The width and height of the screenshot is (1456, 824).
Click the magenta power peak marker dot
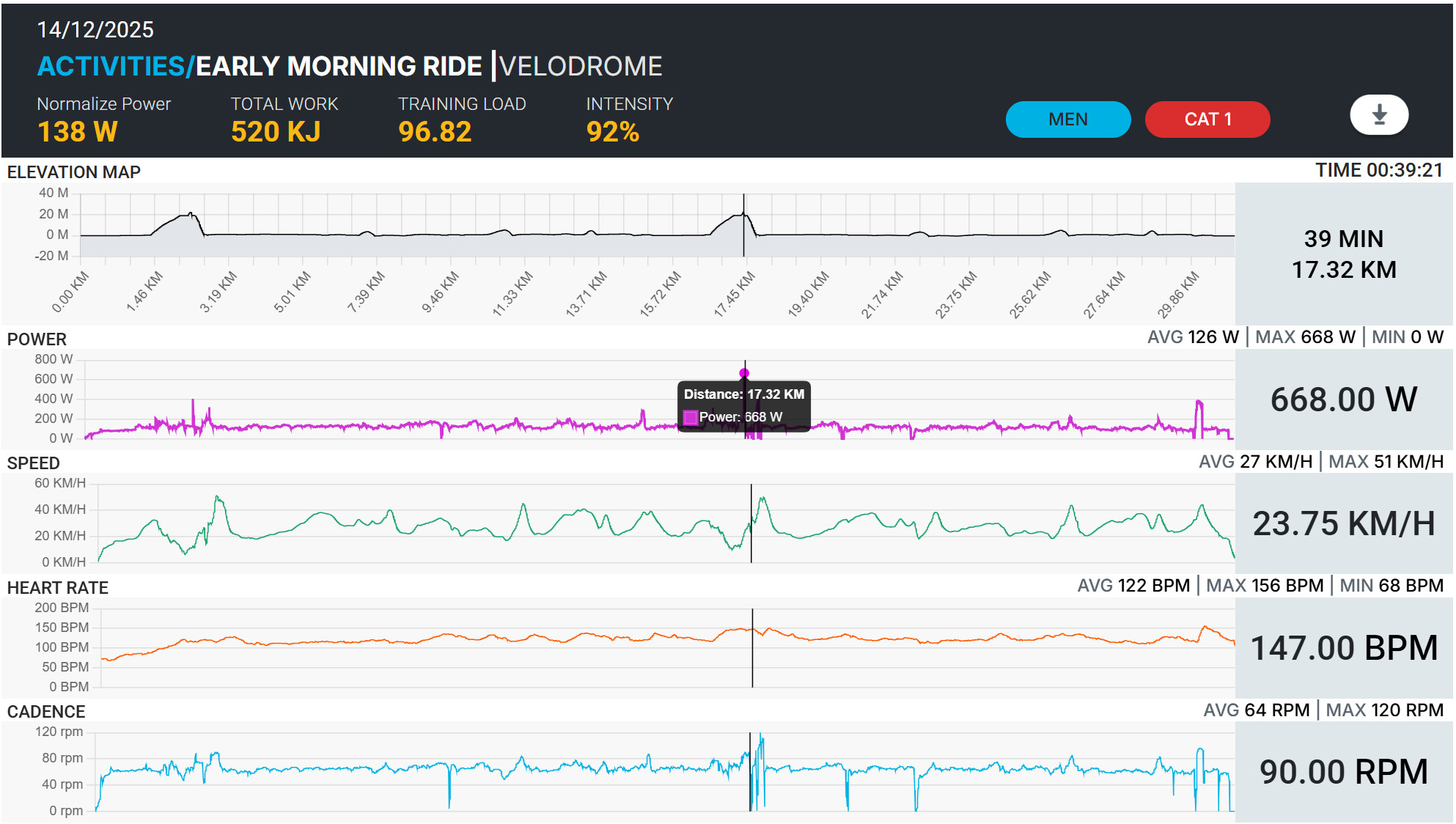pos(744,373)
